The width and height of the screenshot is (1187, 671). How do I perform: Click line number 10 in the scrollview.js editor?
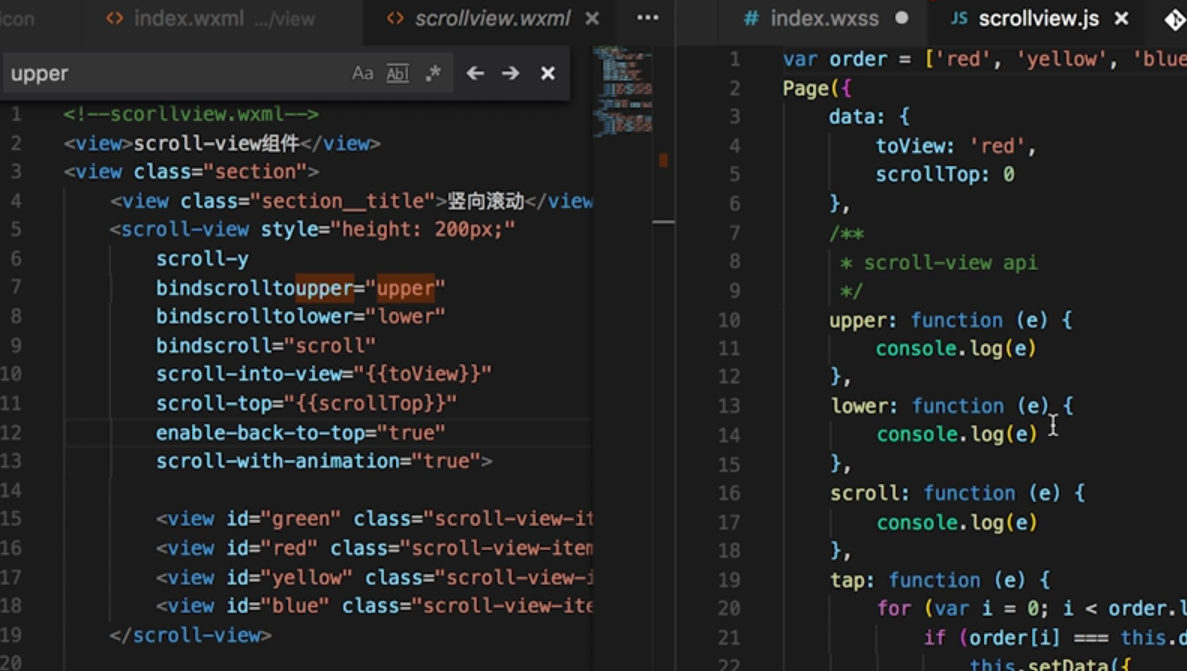tap(729, 320)
